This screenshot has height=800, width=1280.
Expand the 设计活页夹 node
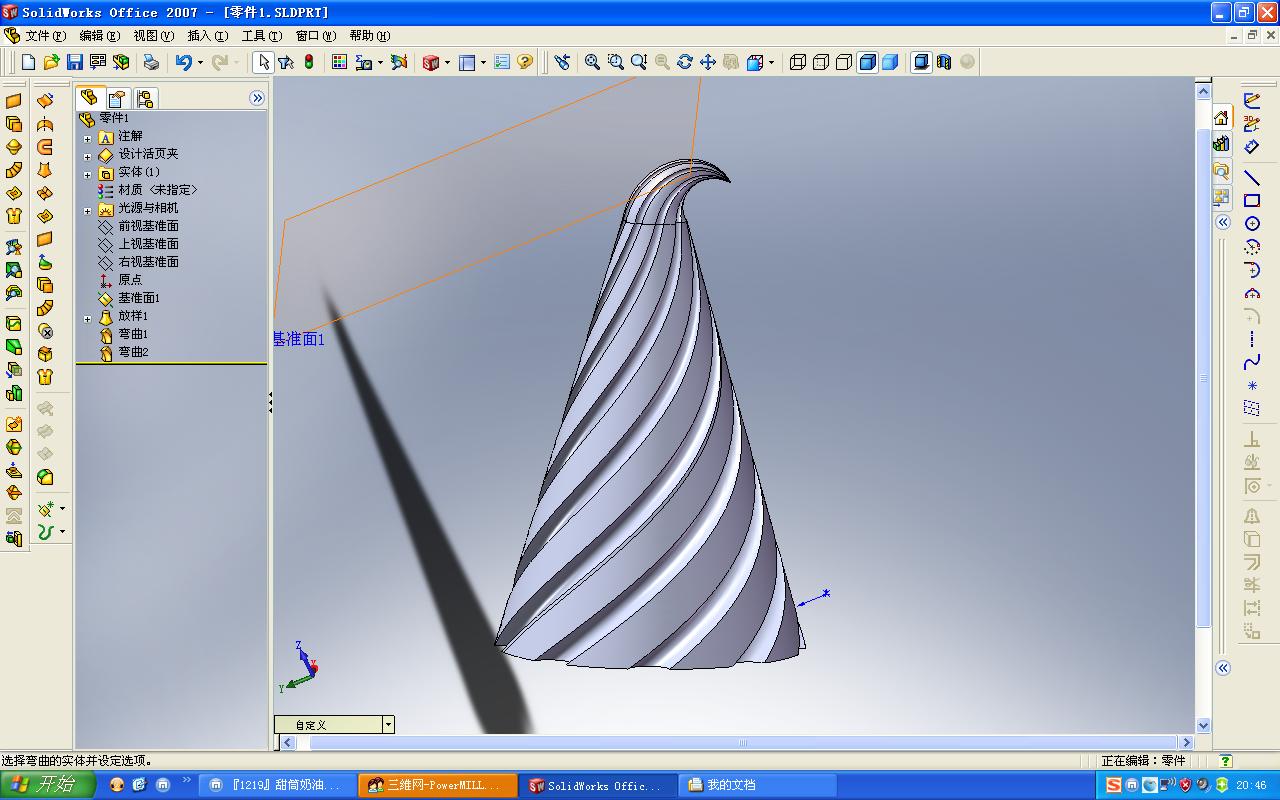pyautogui.click(x=87, y=156)
